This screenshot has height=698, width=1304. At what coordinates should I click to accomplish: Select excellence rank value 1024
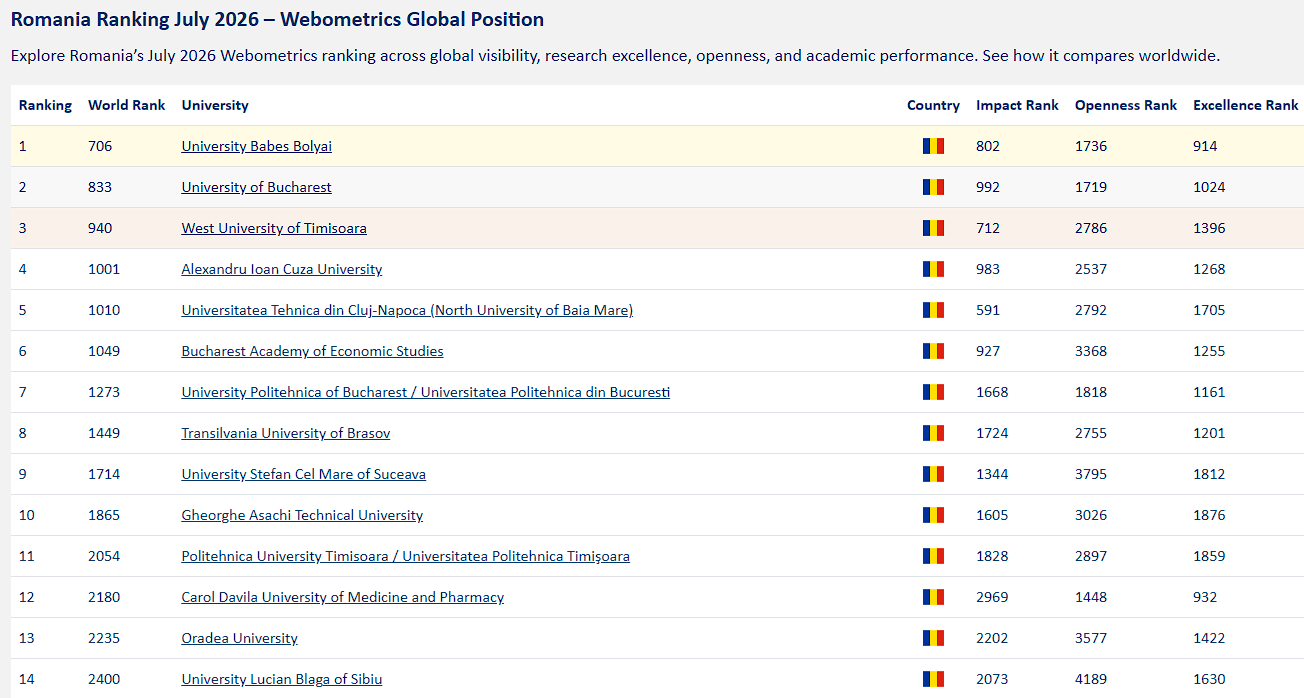click(x=1209, y=187)
